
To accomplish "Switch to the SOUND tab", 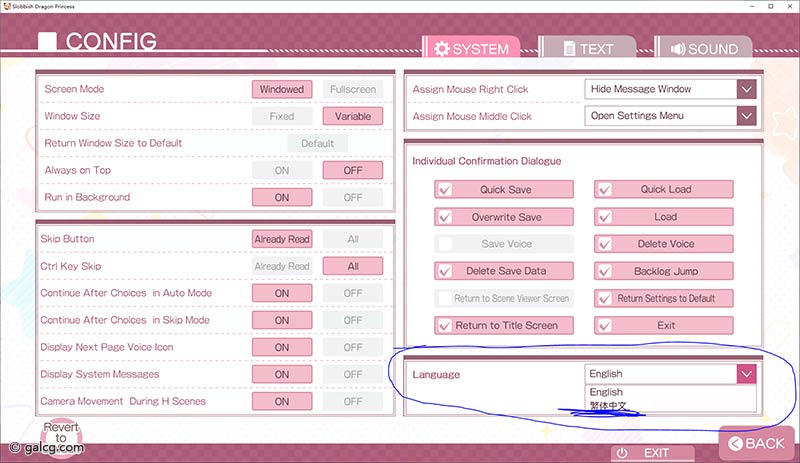I will pos(705,48).
